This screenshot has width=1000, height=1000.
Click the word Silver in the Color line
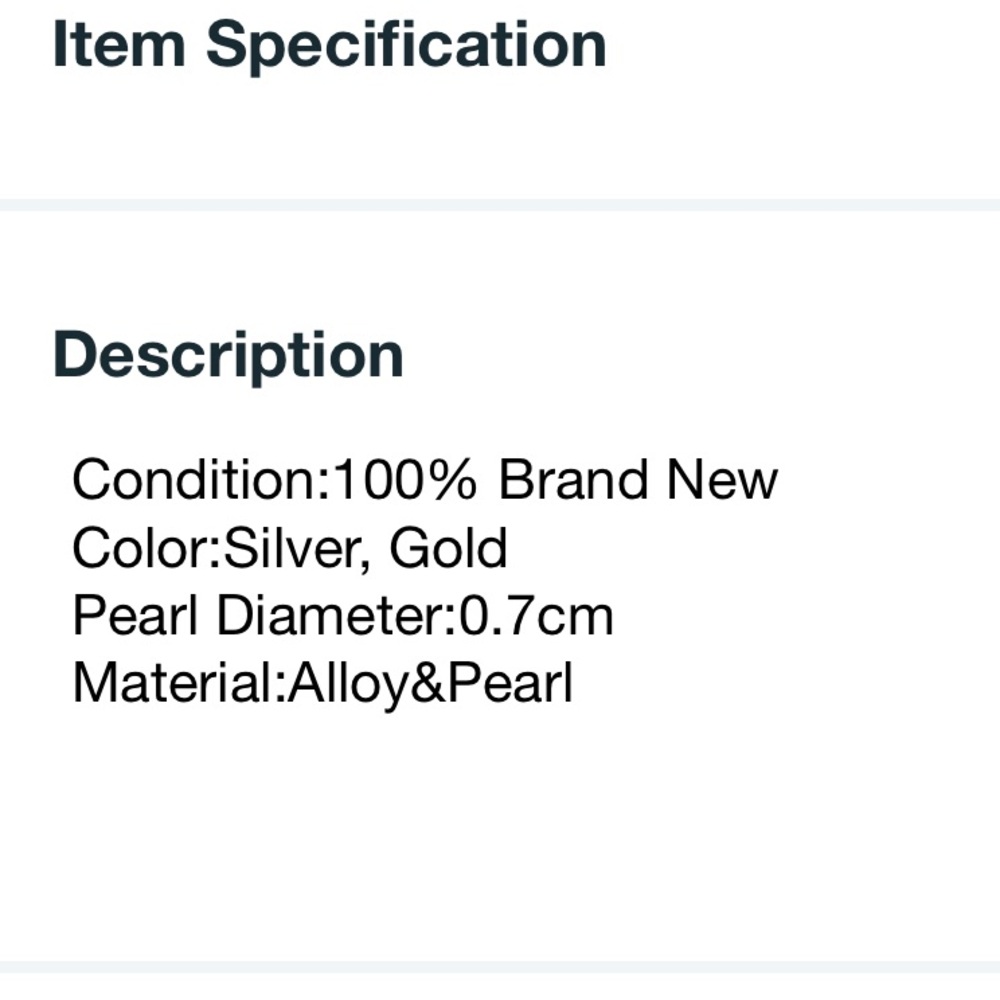point(295,548)
